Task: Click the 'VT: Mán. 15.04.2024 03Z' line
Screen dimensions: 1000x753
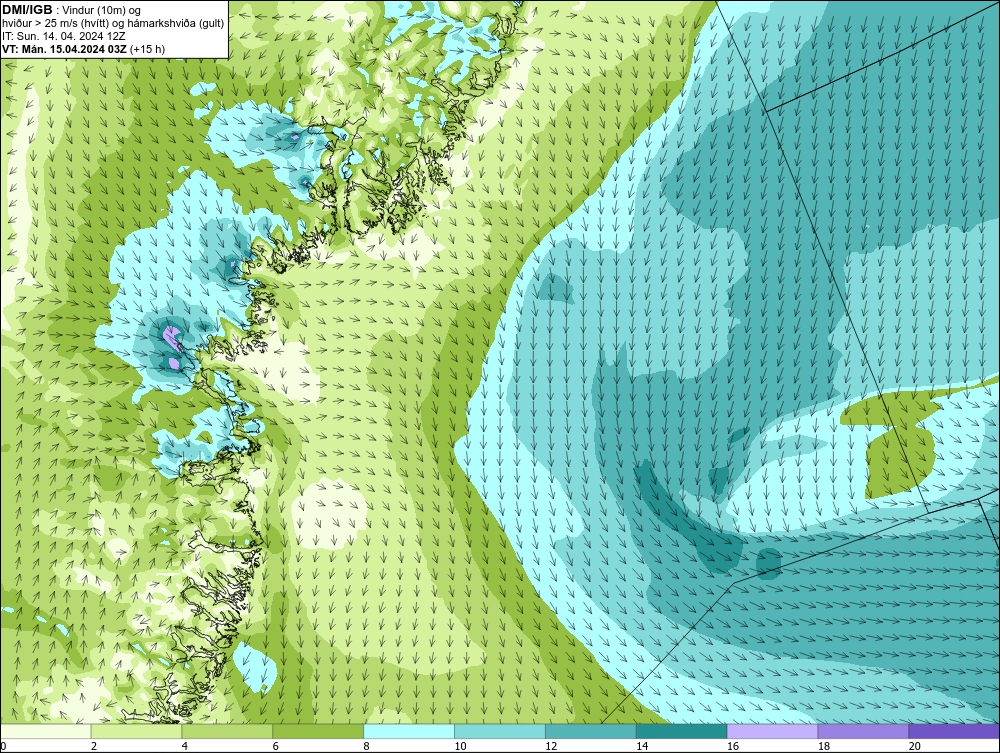Action: (x=64, y=49)
